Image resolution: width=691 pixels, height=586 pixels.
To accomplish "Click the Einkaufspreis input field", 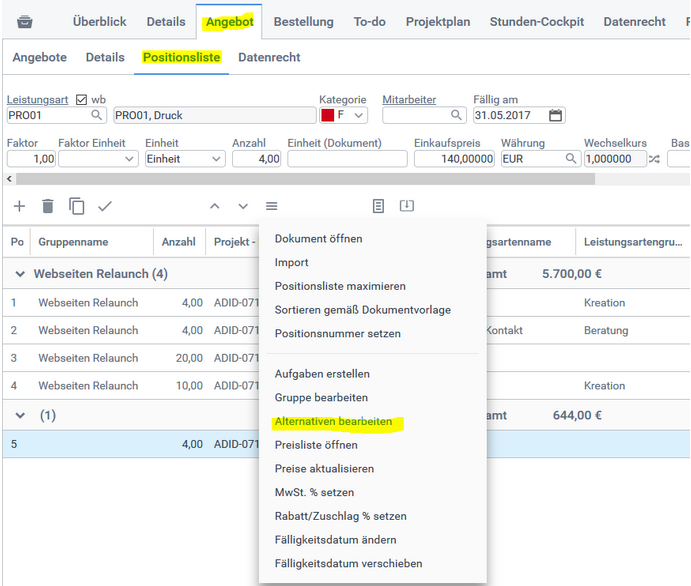I will click(x=454, y=159).
